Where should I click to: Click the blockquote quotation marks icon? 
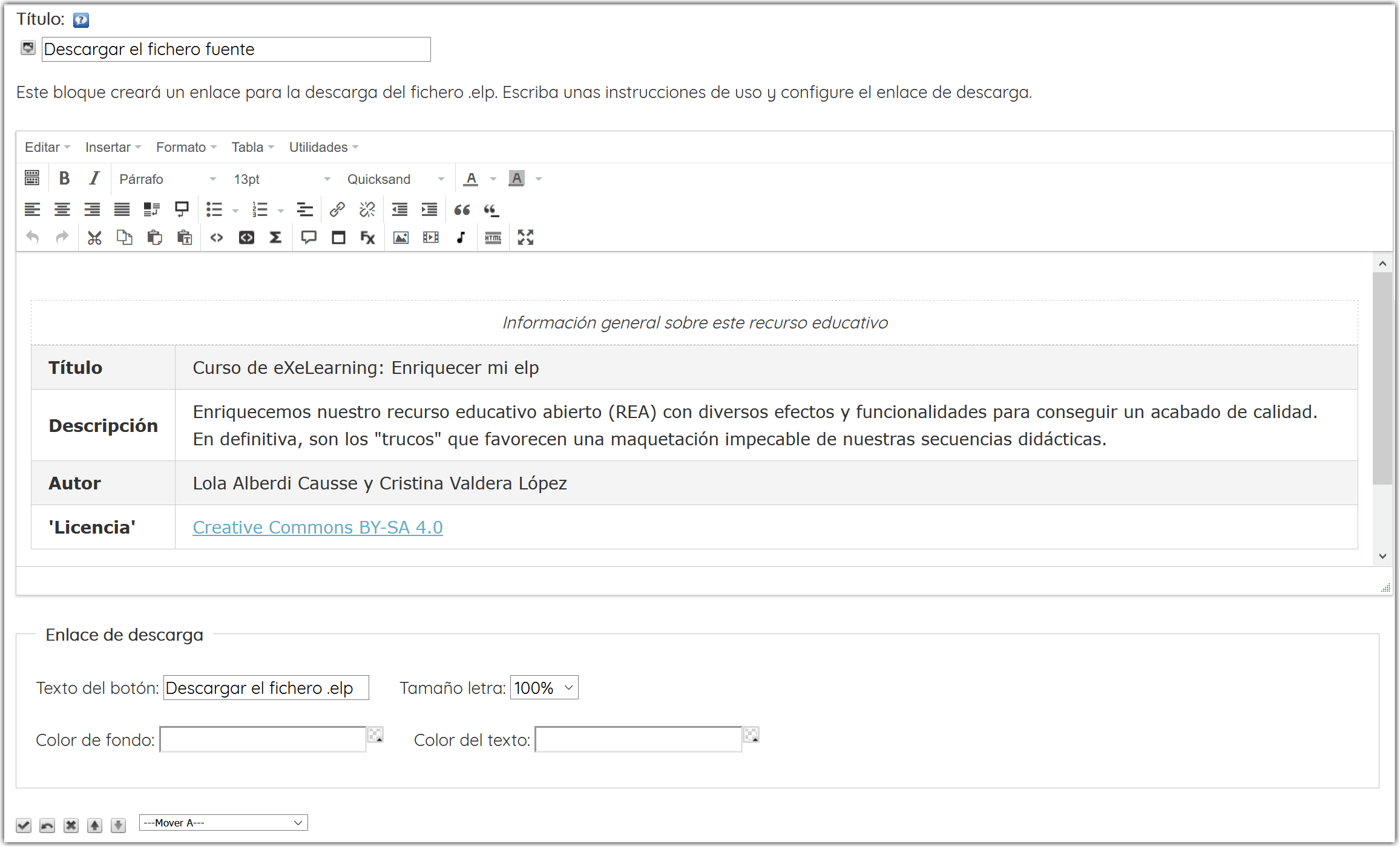(462, 210)
